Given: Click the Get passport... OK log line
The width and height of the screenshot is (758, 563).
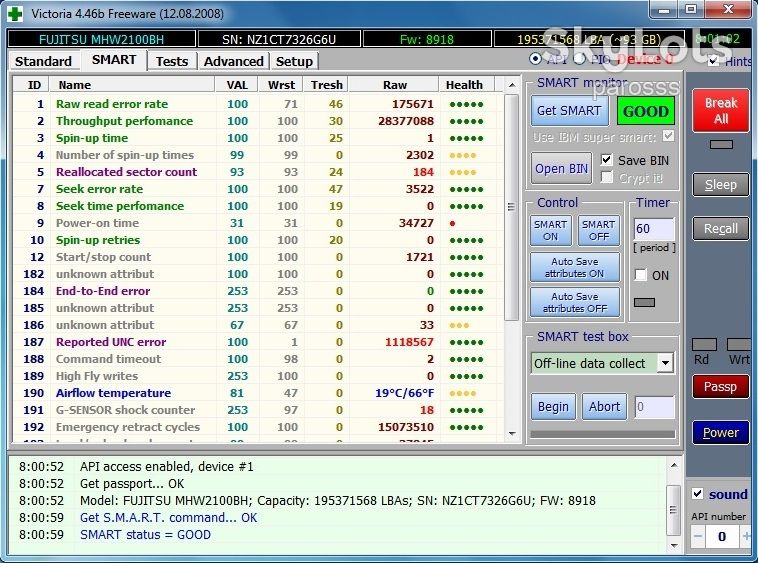Looking at the screenshot, I should coord(132,483).
